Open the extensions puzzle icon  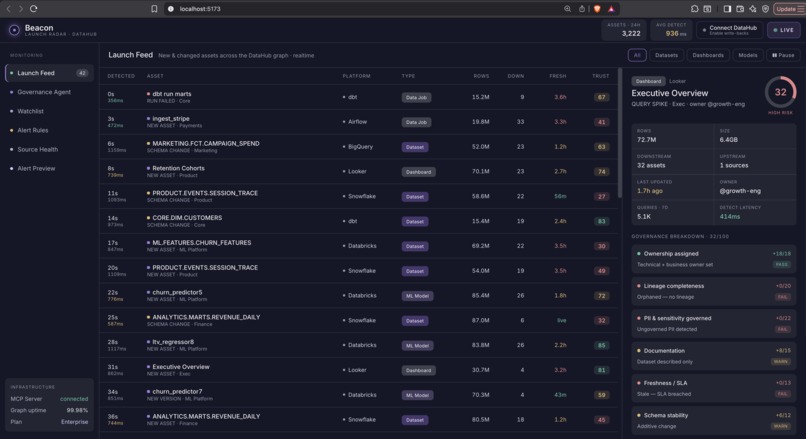694,9
